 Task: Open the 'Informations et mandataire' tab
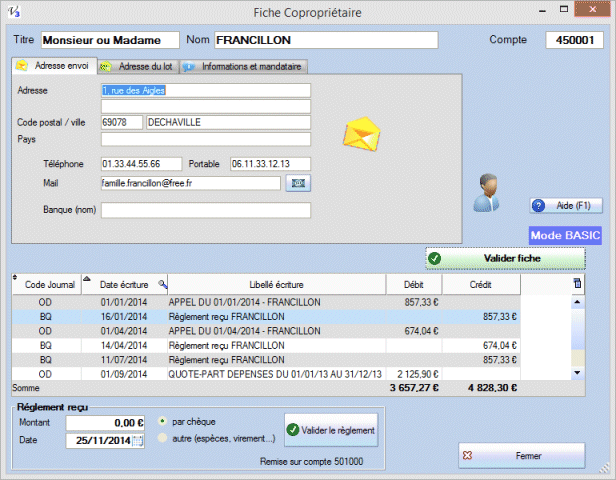tap(244, 66)
